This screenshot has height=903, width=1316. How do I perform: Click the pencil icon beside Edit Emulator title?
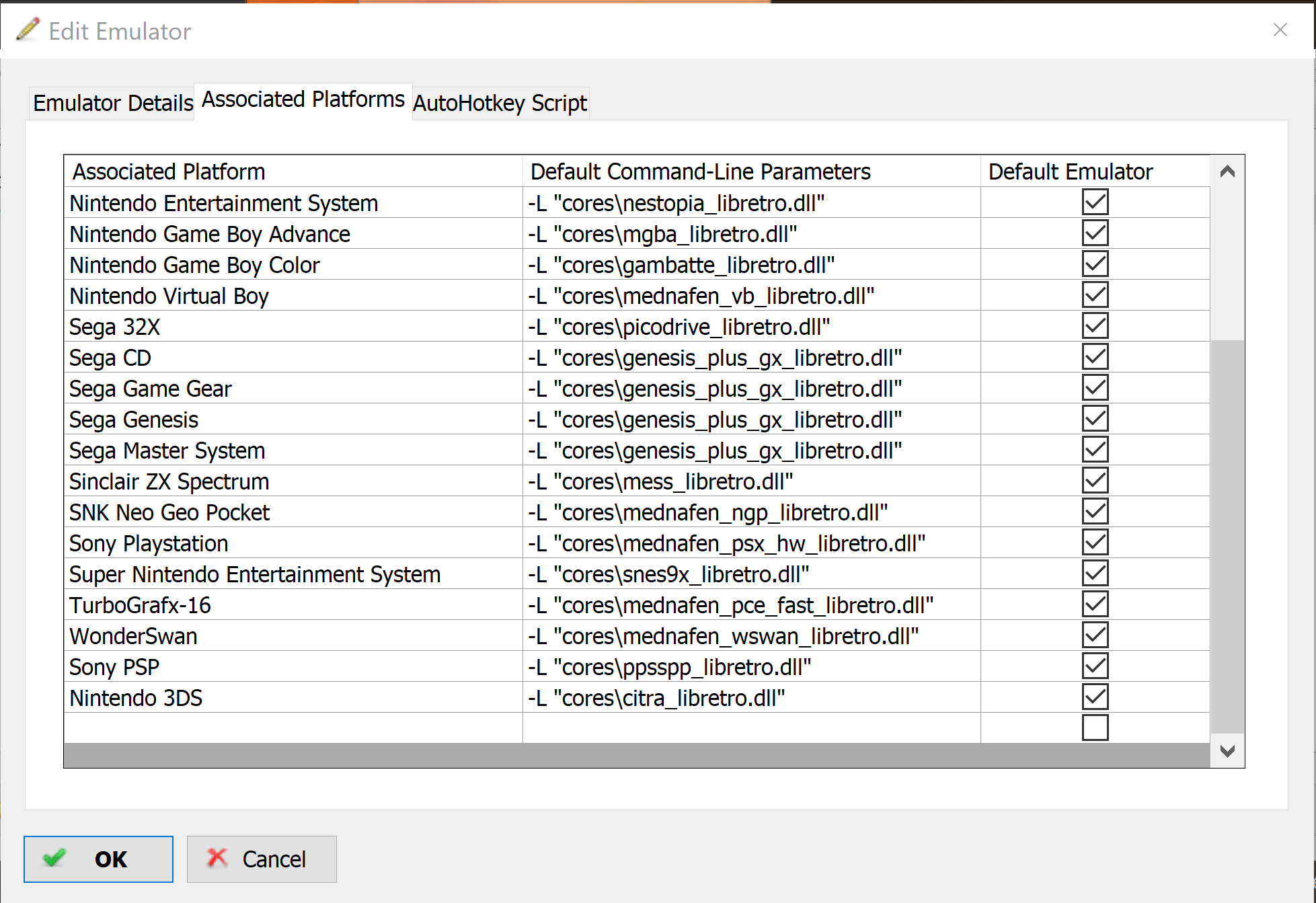28,30
